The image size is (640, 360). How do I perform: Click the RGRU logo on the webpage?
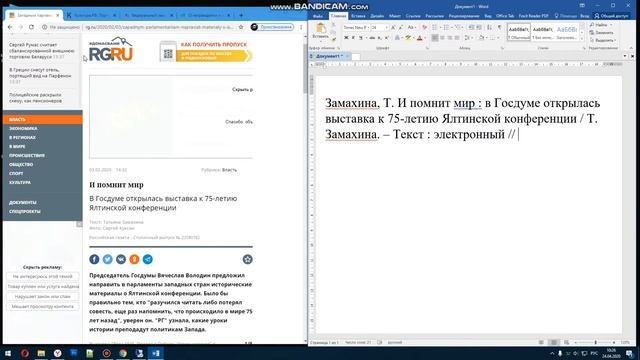[x=111, y=49]
